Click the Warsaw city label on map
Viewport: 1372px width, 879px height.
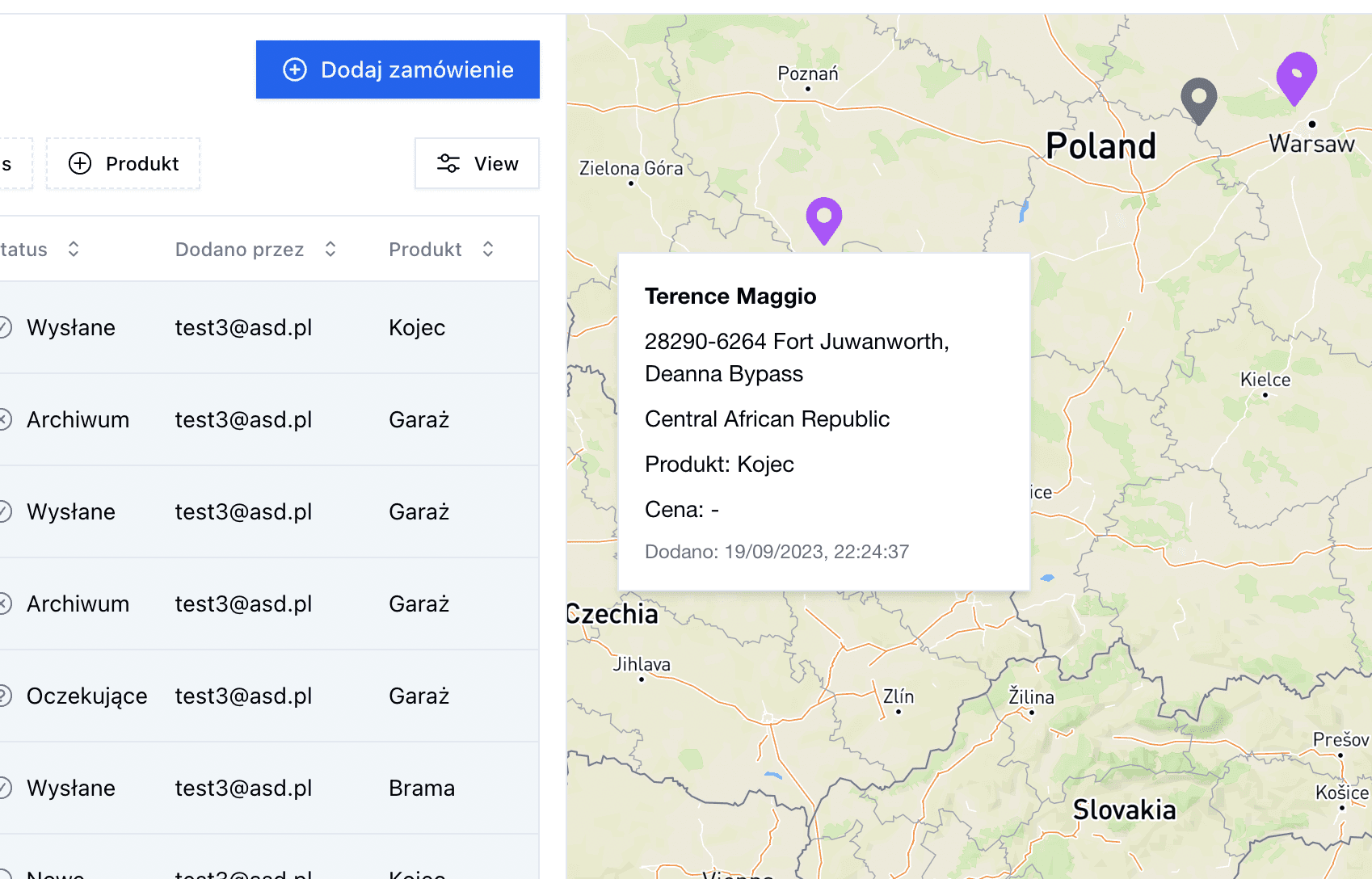click(x=1311, y=144)
